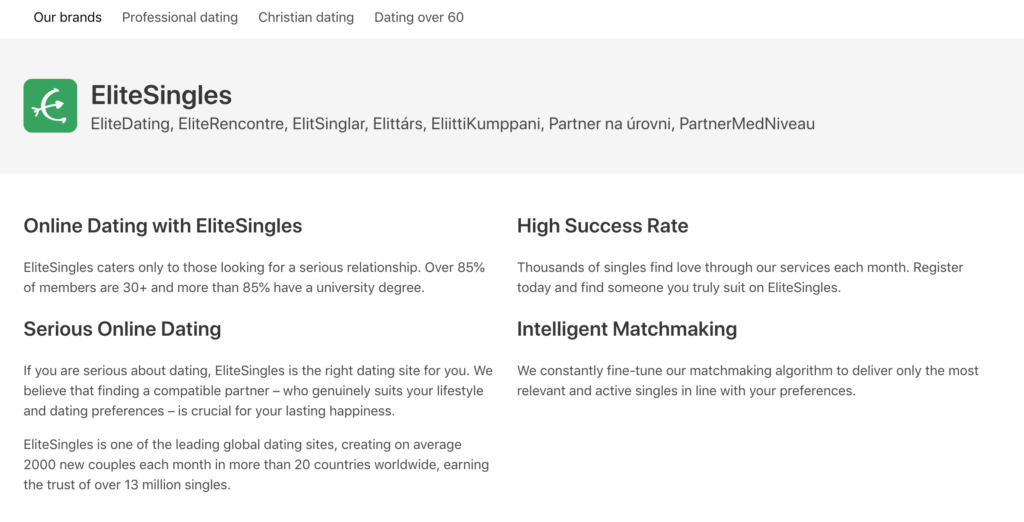Open the Christian dating link
The width and height of the screenshot is (1024, 522).
coord(306,18)
